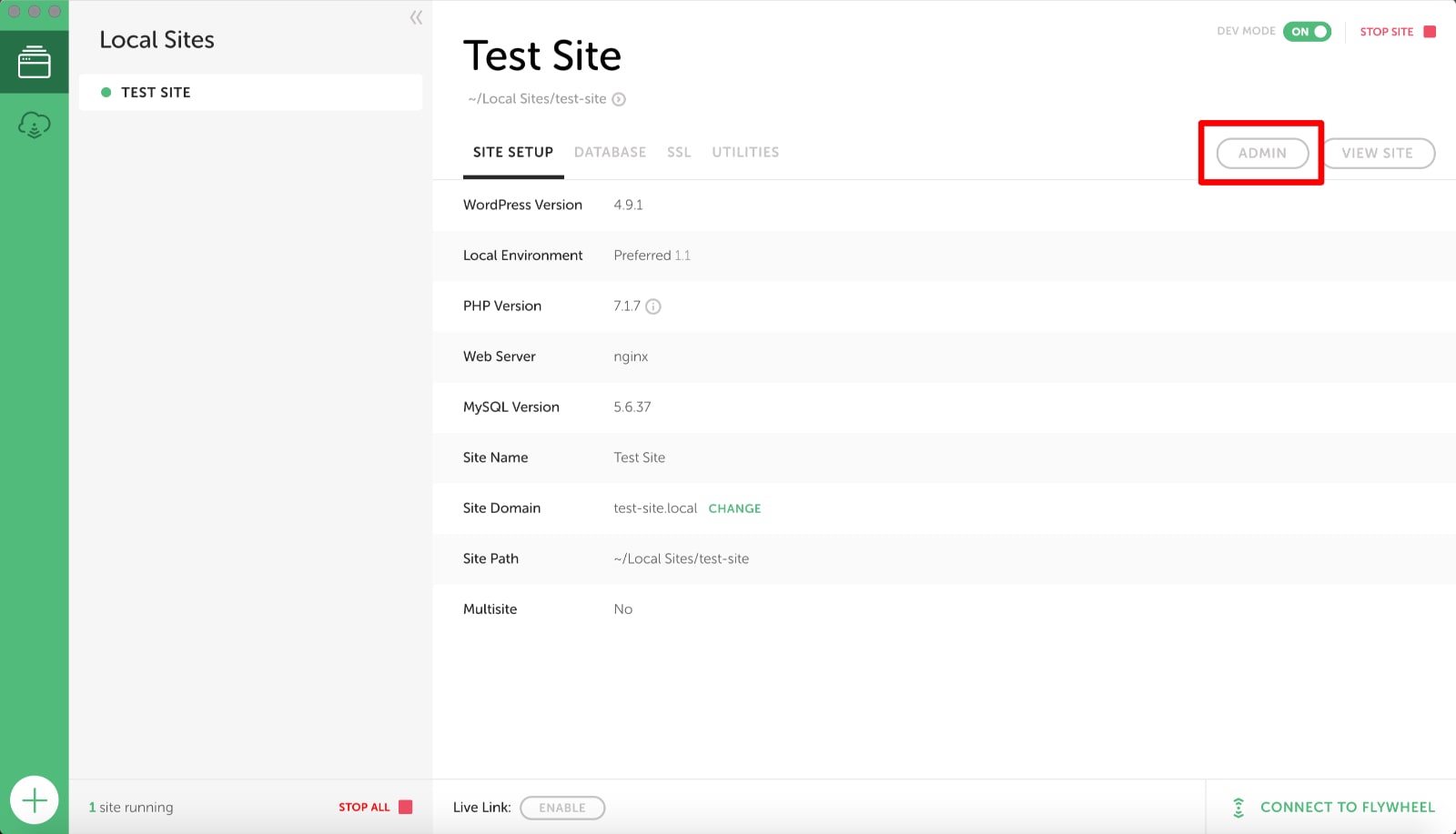The image size is (1456, 834).
Task: Click the WordPress version value 4.9.1
Action: pyautogui.click(x=628, y=205)
